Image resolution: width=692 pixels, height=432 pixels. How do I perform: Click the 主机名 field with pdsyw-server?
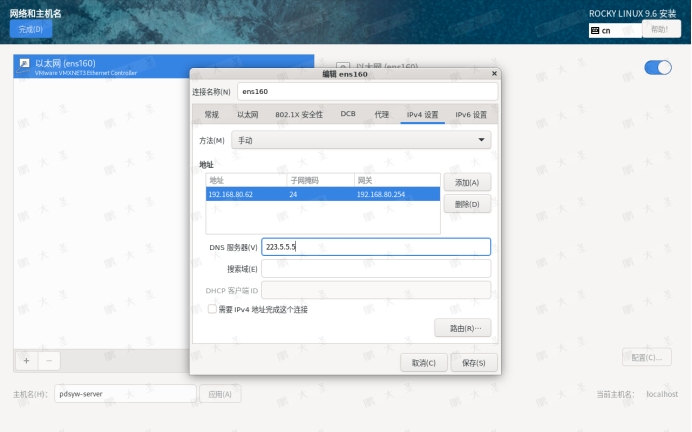click(125, 393)
